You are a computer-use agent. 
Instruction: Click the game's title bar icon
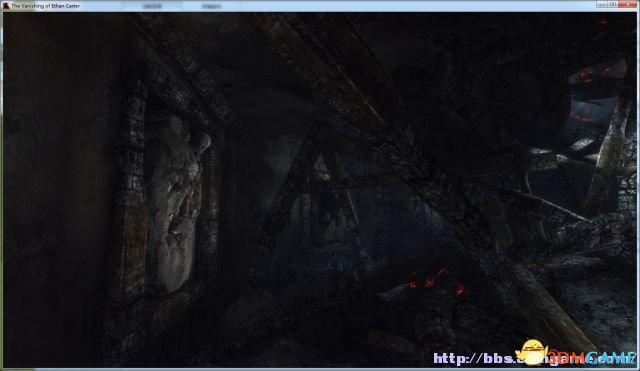[x=6, y=6]
